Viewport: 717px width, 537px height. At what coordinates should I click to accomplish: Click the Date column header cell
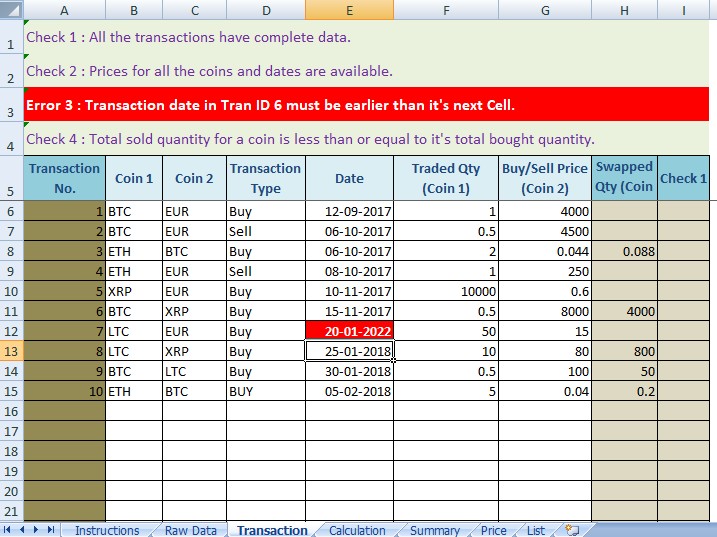click(x=349, y=178)
